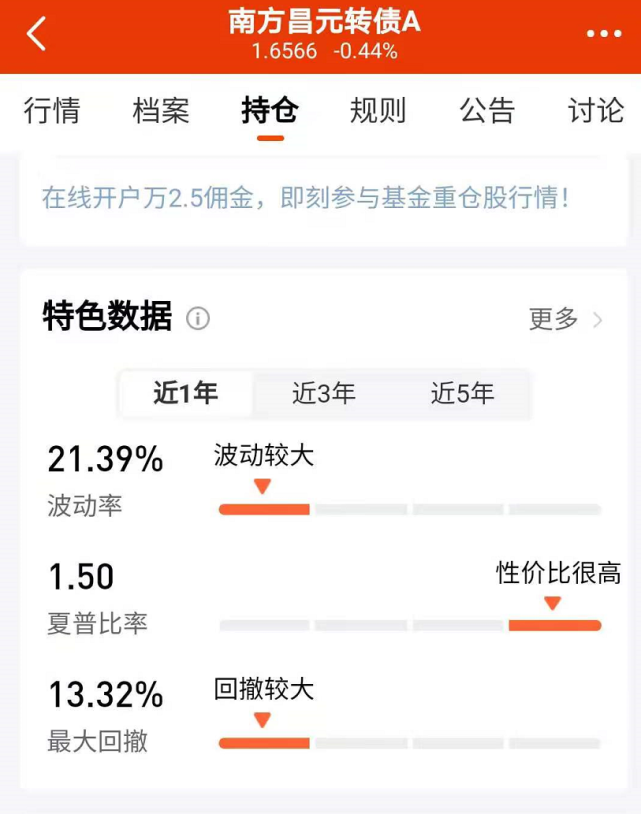Switch period to 近5年
The height and width of the screenshot is (814, 641).
click(x=462, y=393)
